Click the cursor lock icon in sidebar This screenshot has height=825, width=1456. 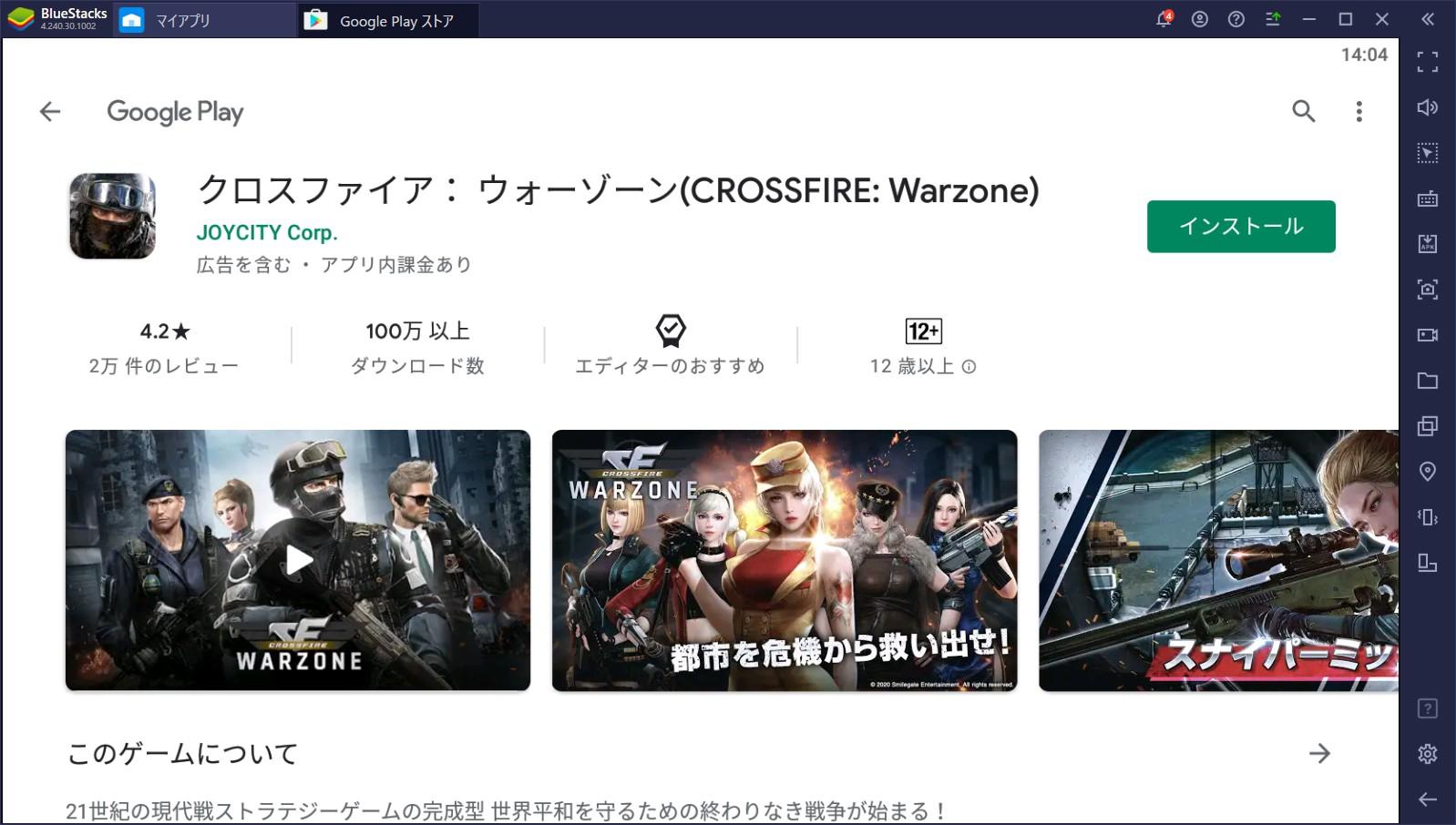click(x=1428, y=153)
